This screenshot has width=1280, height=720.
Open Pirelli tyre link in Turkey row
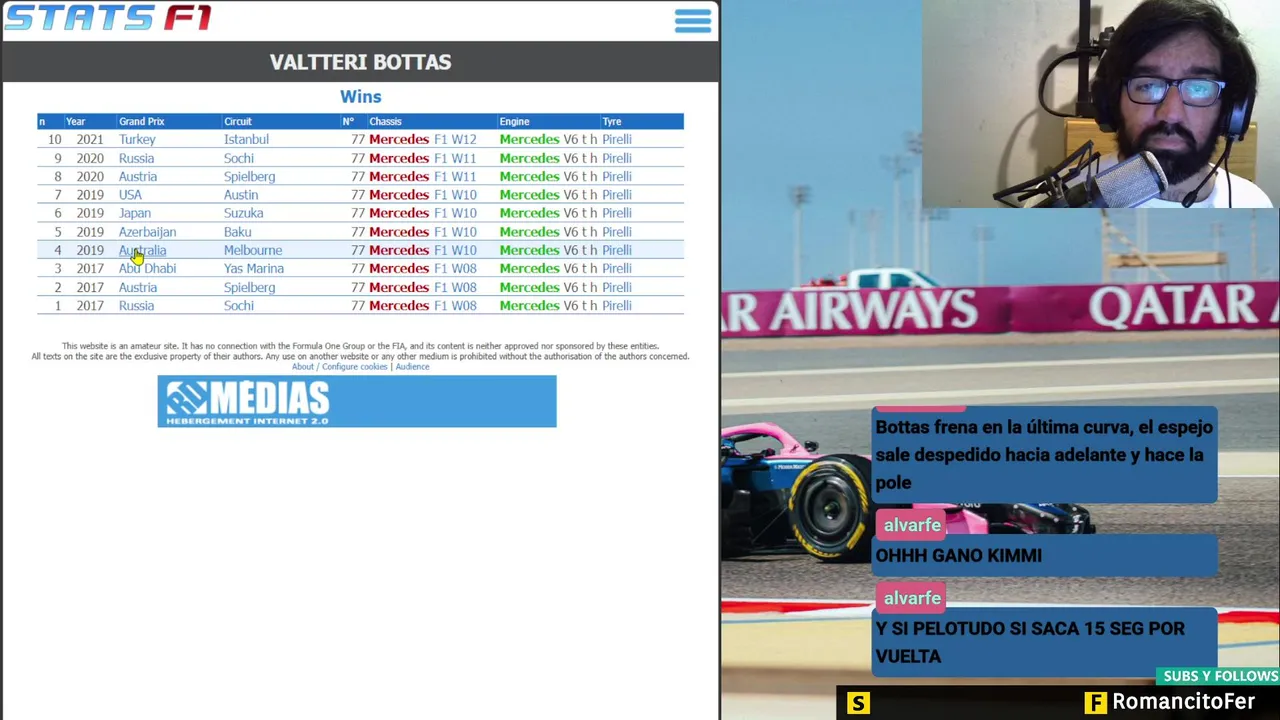616,140
